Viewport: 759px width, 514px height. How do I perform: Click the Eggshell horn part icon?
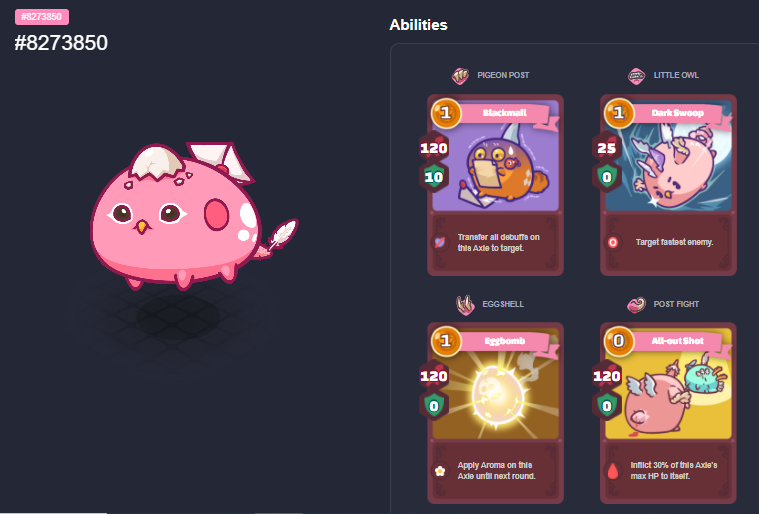(465, 305)
